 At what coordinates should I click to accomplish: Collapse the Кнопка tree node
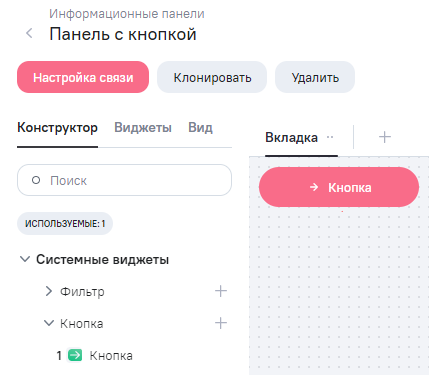(x=49, y=323)
